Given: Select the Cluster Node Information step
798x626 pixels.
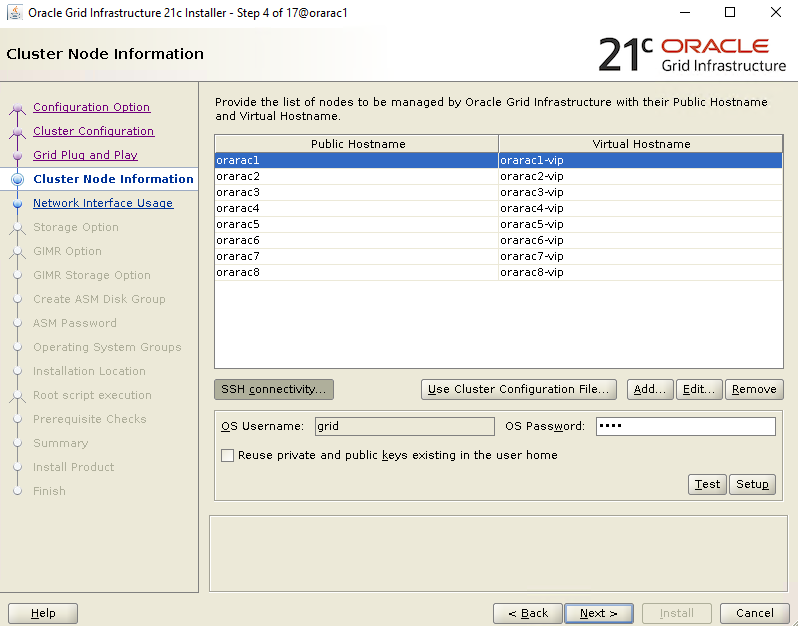Looking at the screenshot, I should 113,179.
